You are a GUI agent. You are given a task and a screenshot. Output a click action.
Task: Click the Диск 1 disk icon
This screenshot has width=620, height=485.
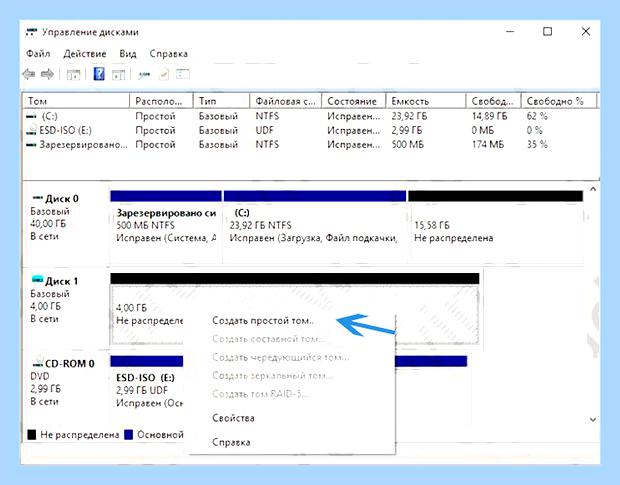coord(37,279)
